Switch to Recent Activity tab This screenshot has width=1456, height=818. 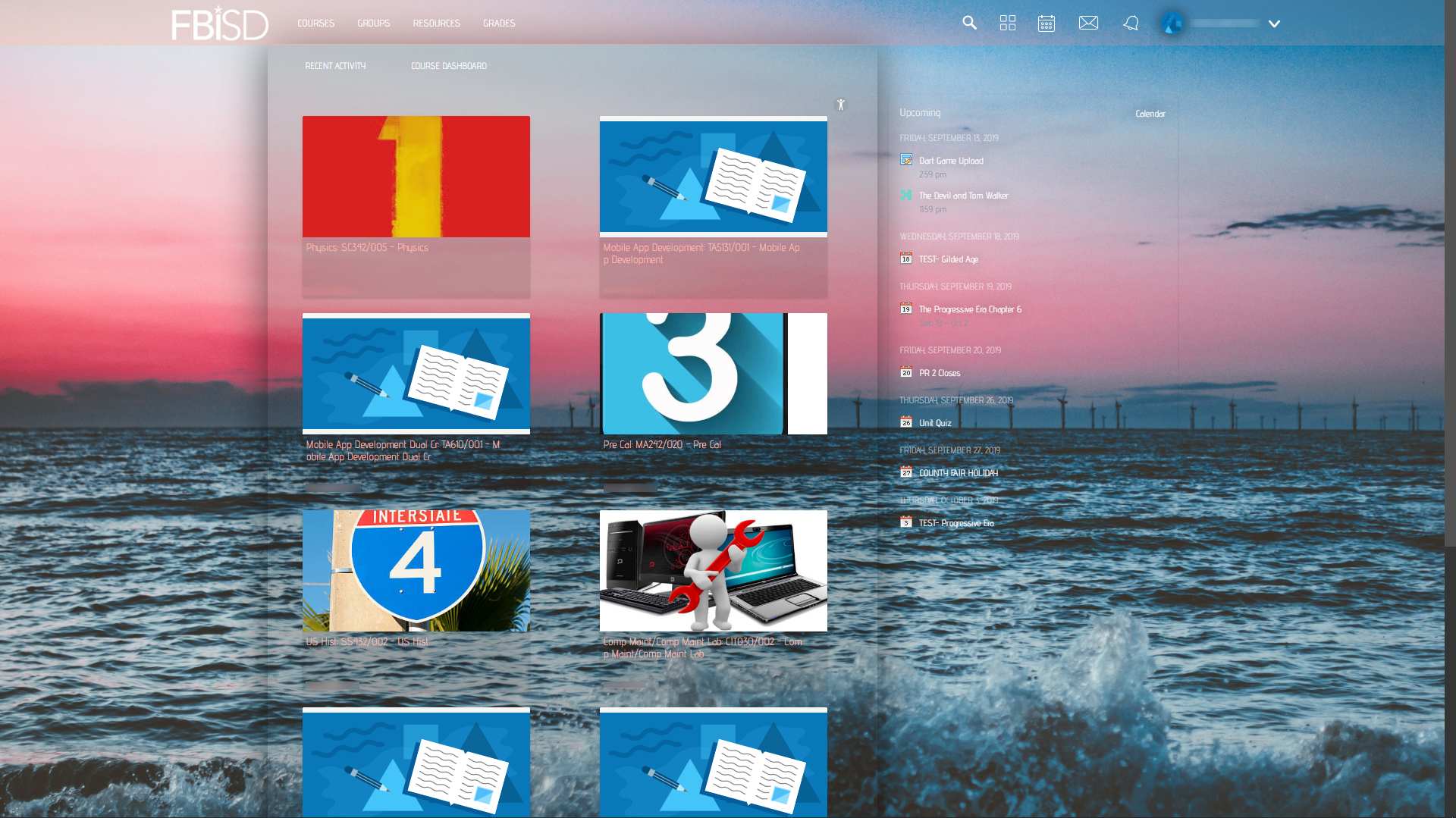[x=335, y=66]
